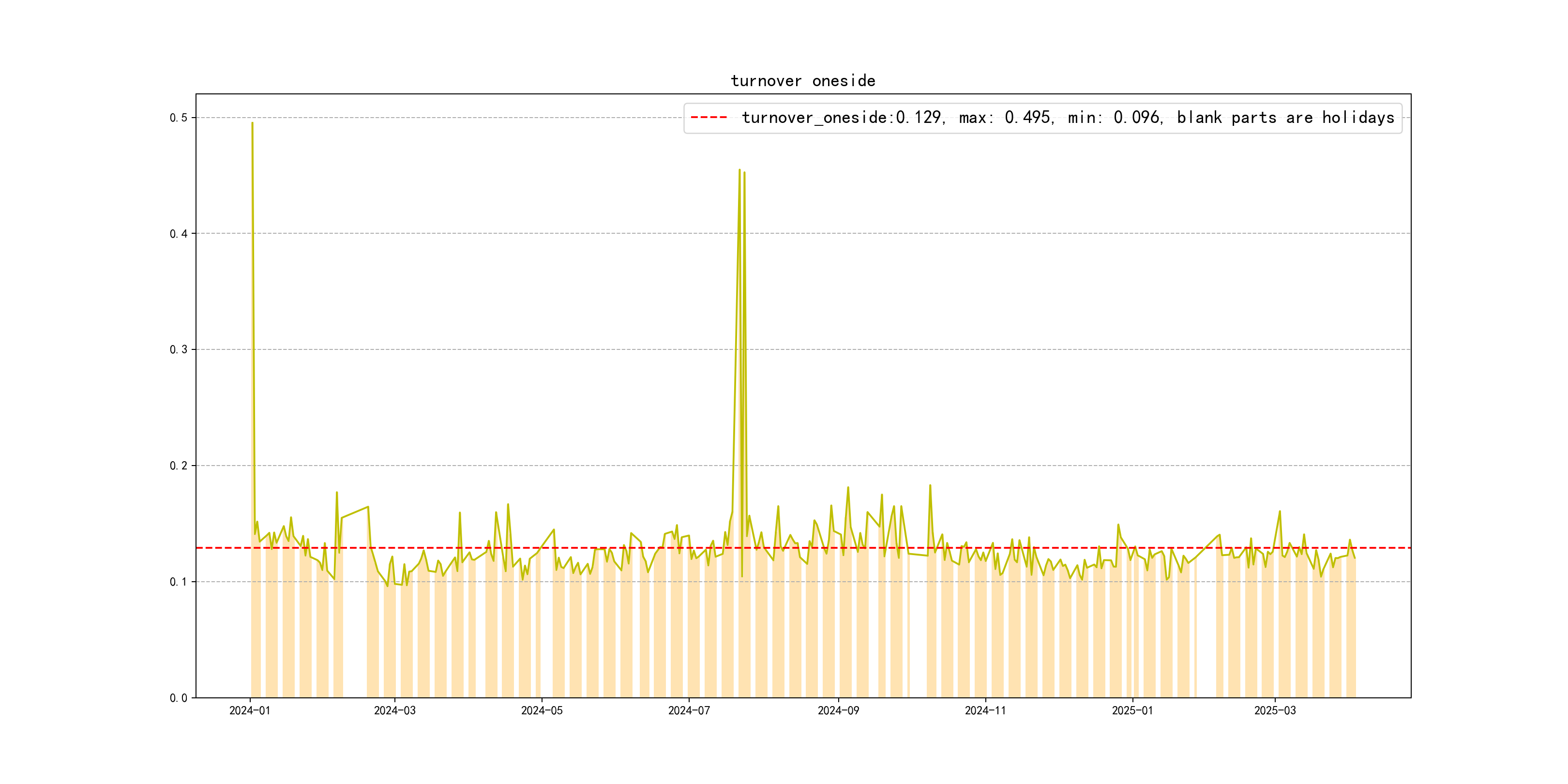Click the 2025-03 x-axis label

pyautogui.click(x=1275, y=710)
